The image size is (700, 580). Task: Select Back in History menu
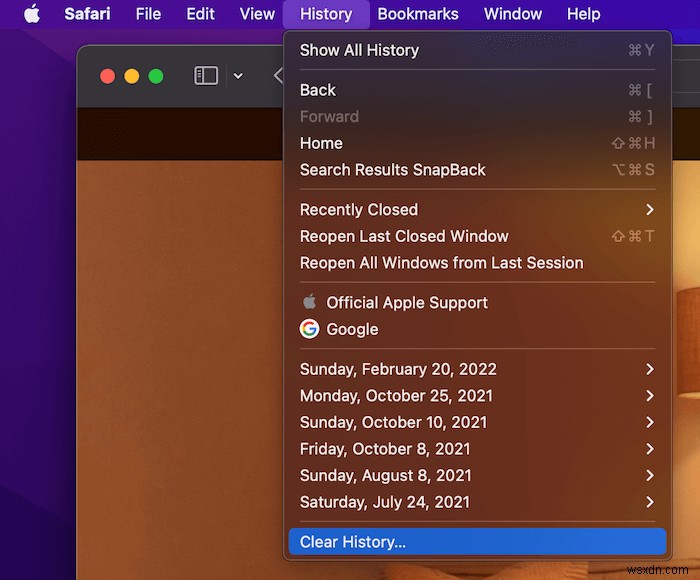click(x=477, y=90)
